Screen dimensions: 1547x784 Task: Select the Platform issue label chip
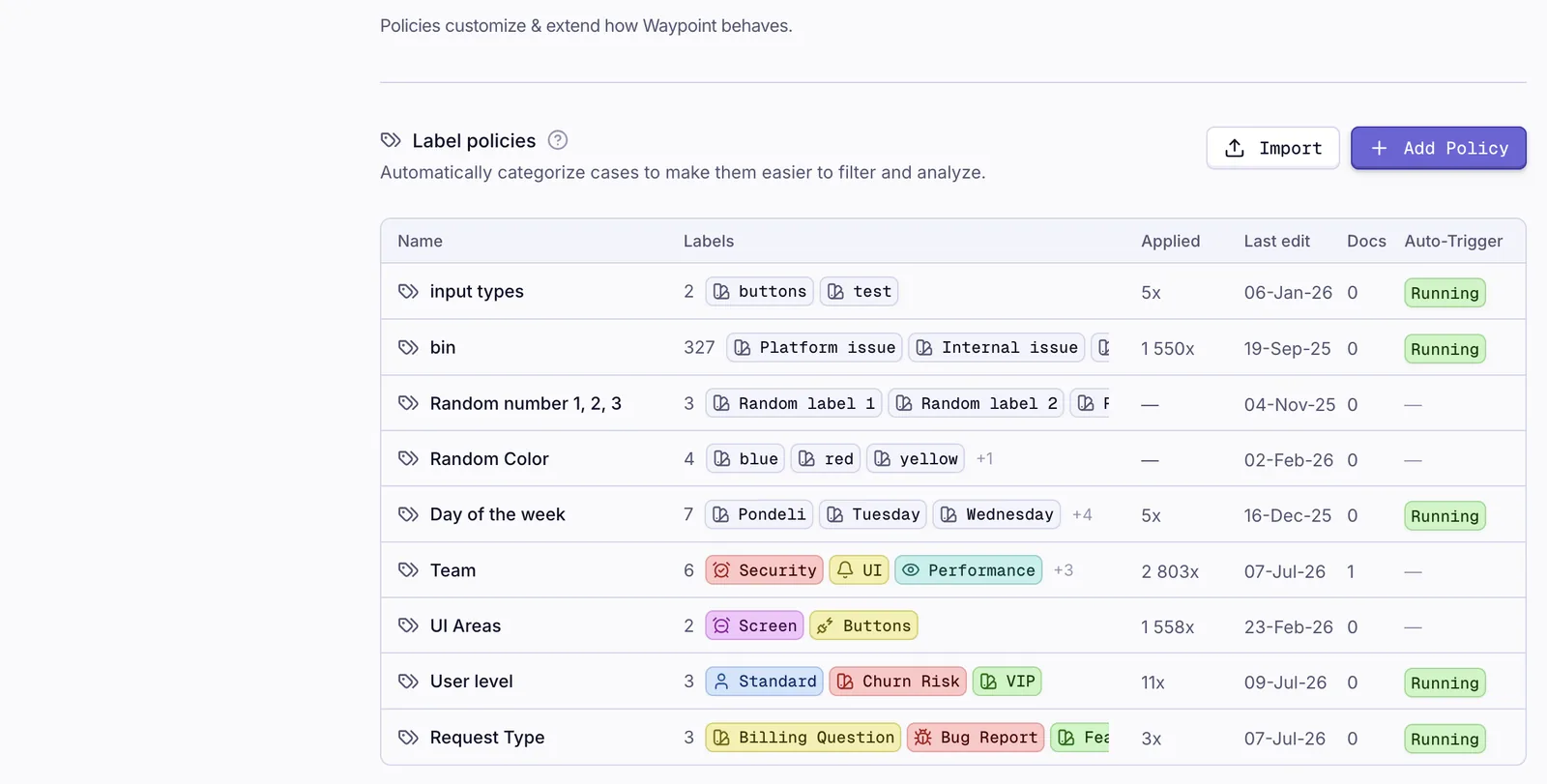tap(814, 347)
